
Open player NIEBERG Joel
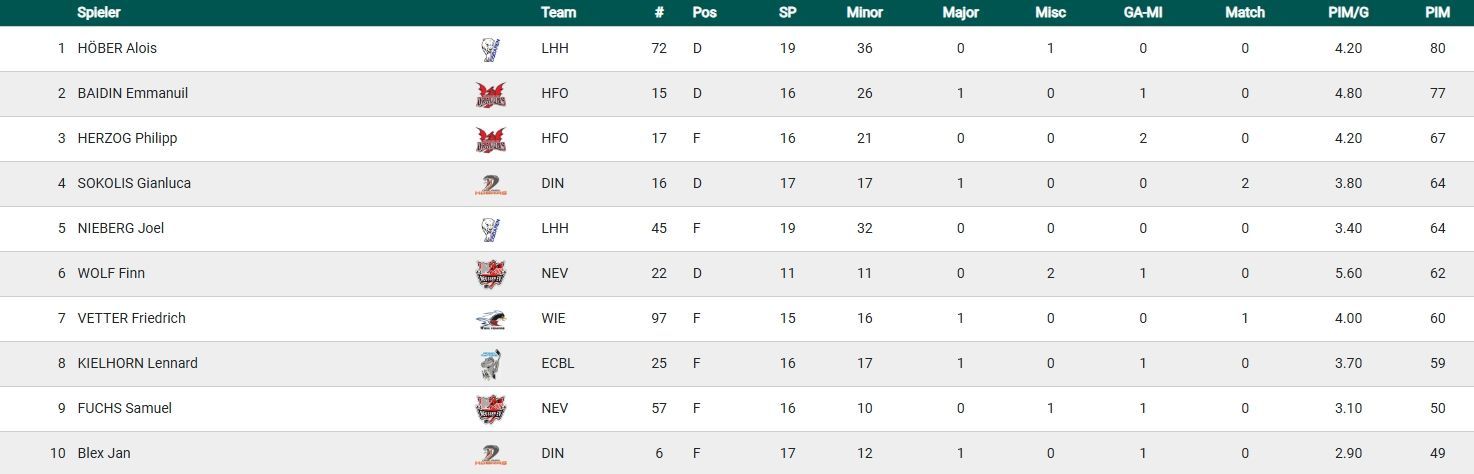coord(120,228)
